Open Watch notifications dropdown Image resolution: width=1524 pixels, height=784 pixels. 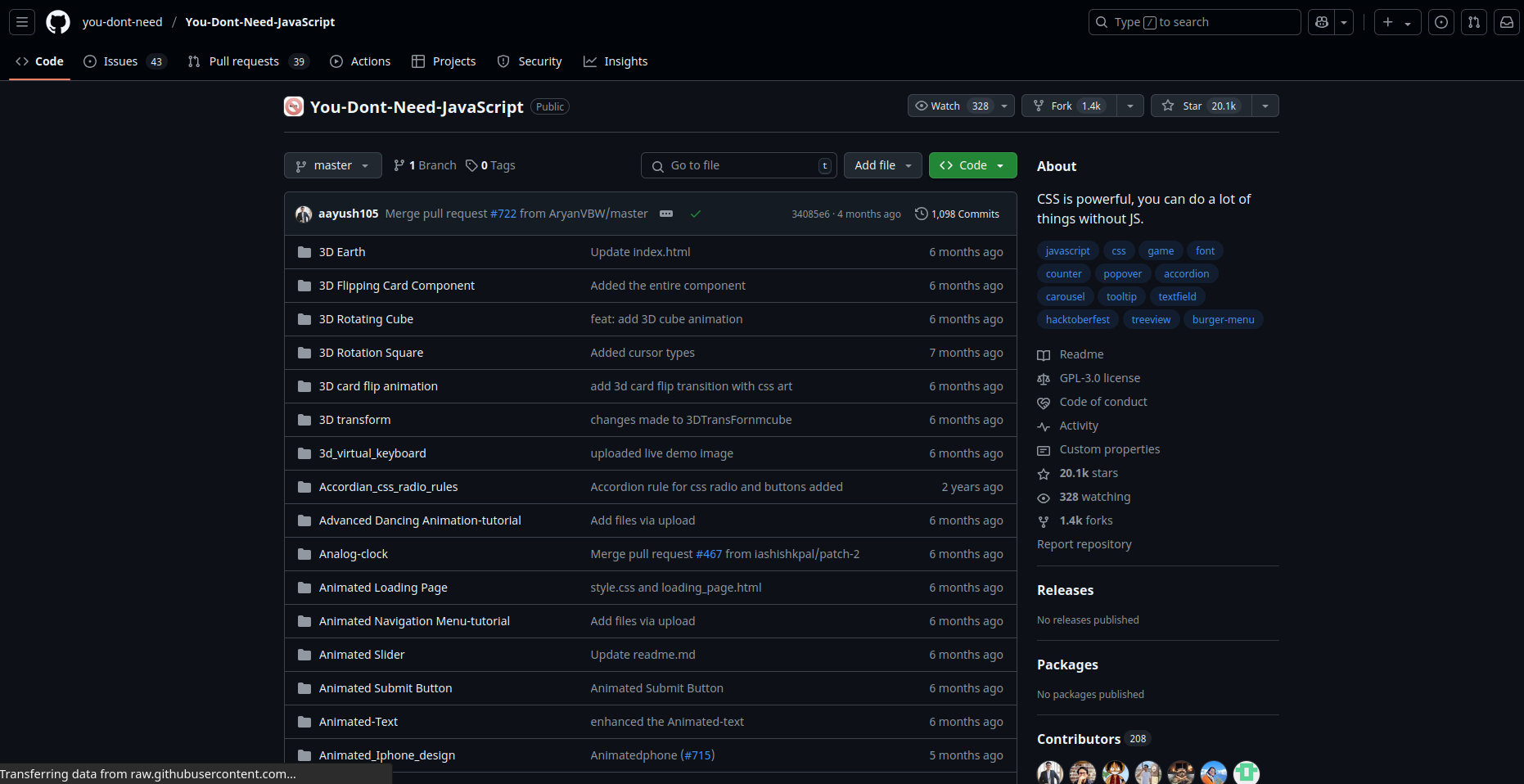pos(961,106)
